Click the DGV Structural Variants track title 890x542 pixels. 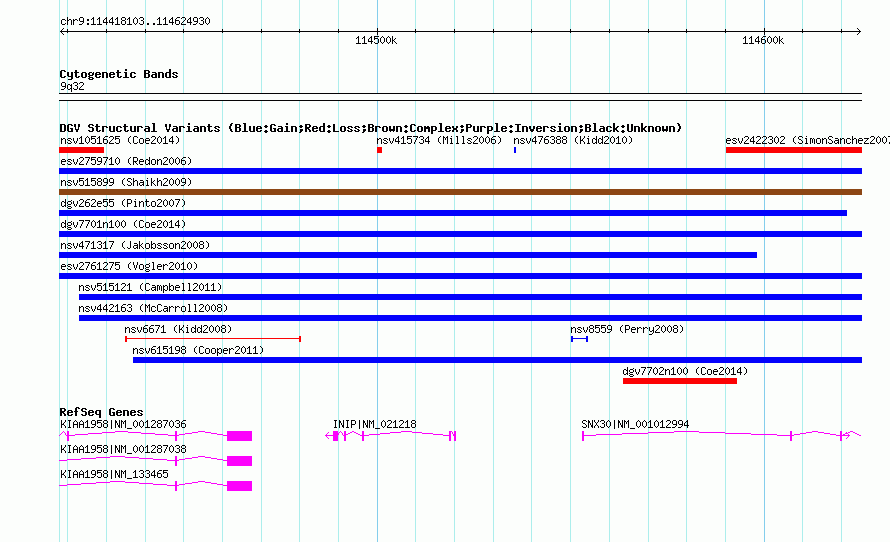tap(370, 128)
